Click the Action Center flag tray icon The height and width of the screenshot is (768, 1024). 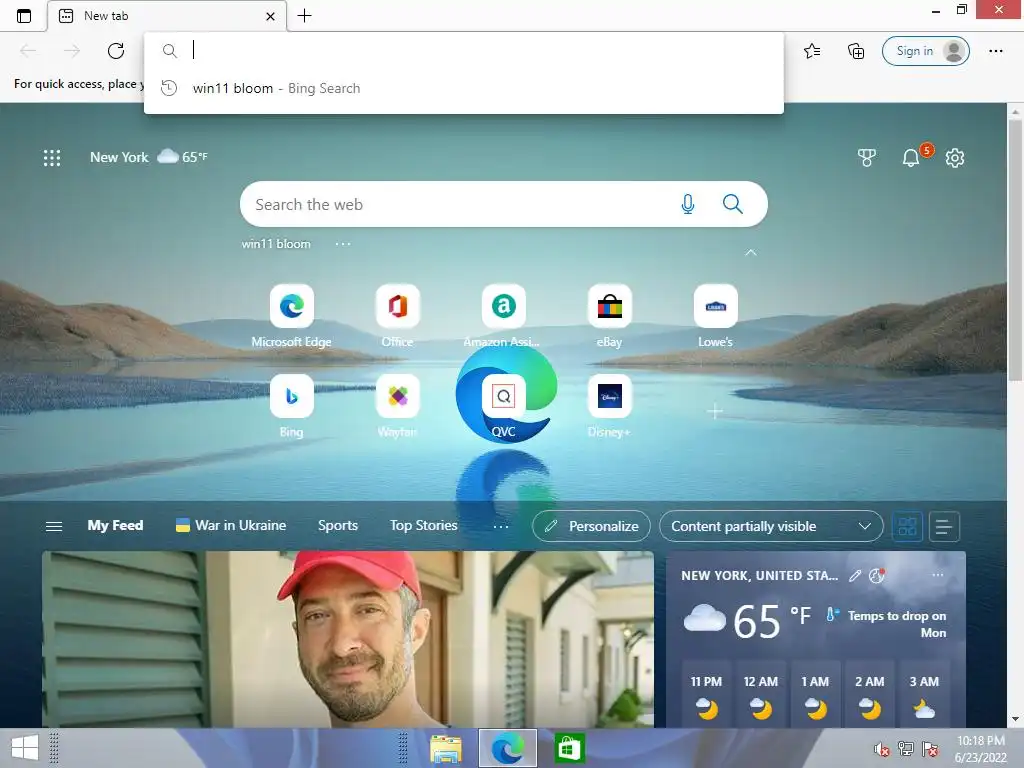click(930, 749)
